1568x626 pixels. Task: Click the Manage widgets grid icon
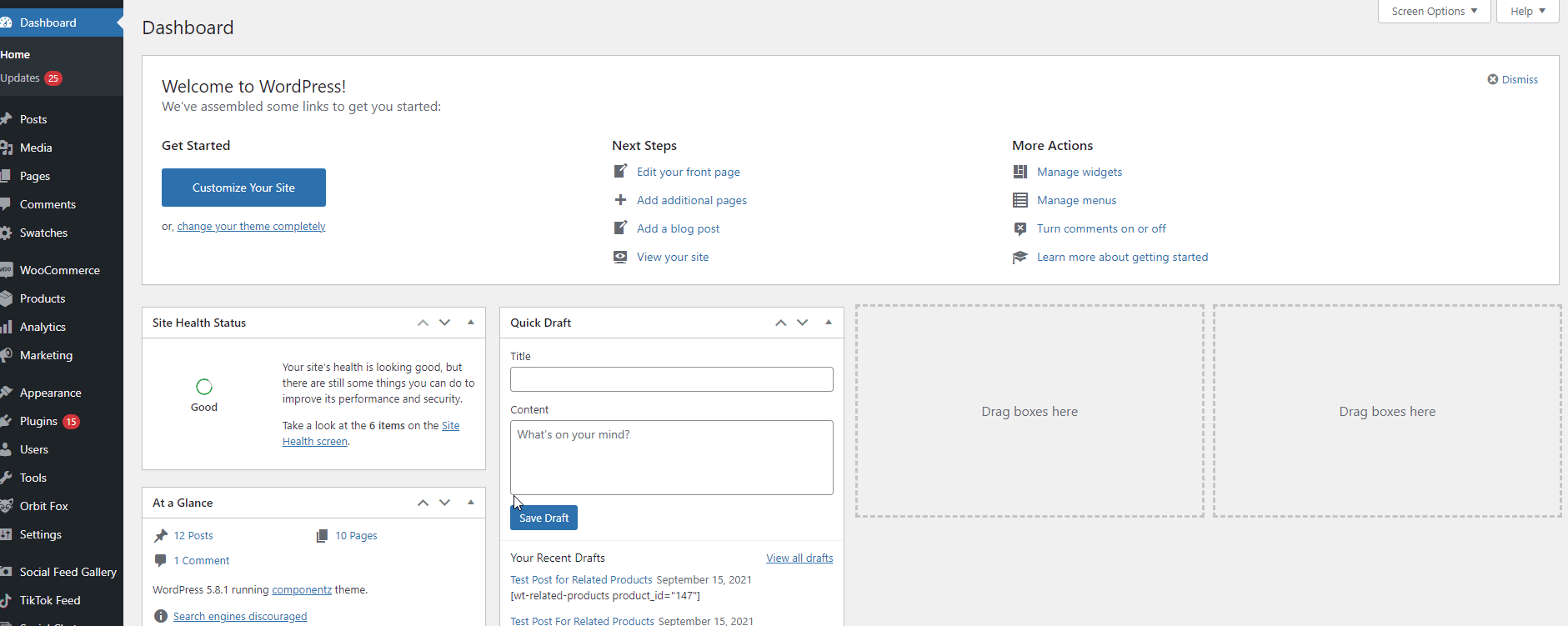[1020, 172]
